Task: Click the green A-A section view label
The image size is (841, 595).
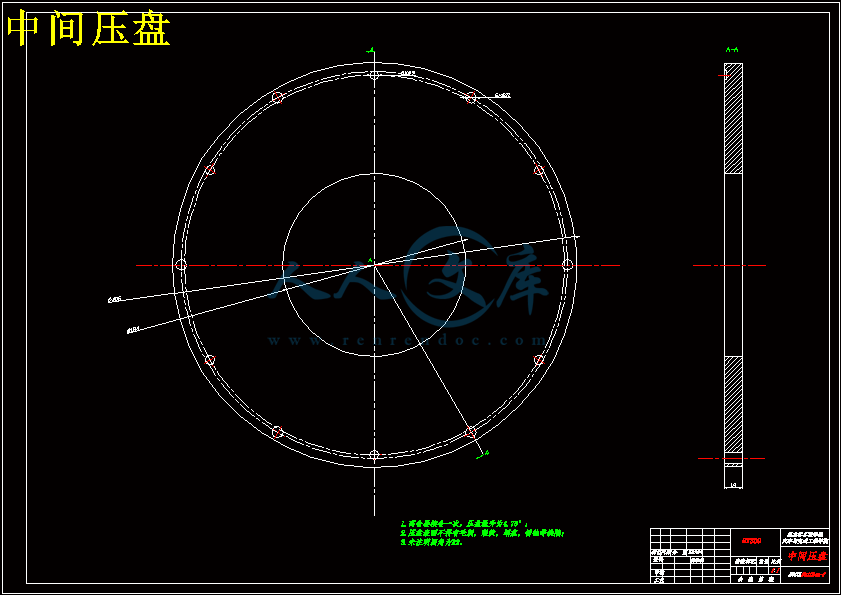Action: (x=732, y=49)
